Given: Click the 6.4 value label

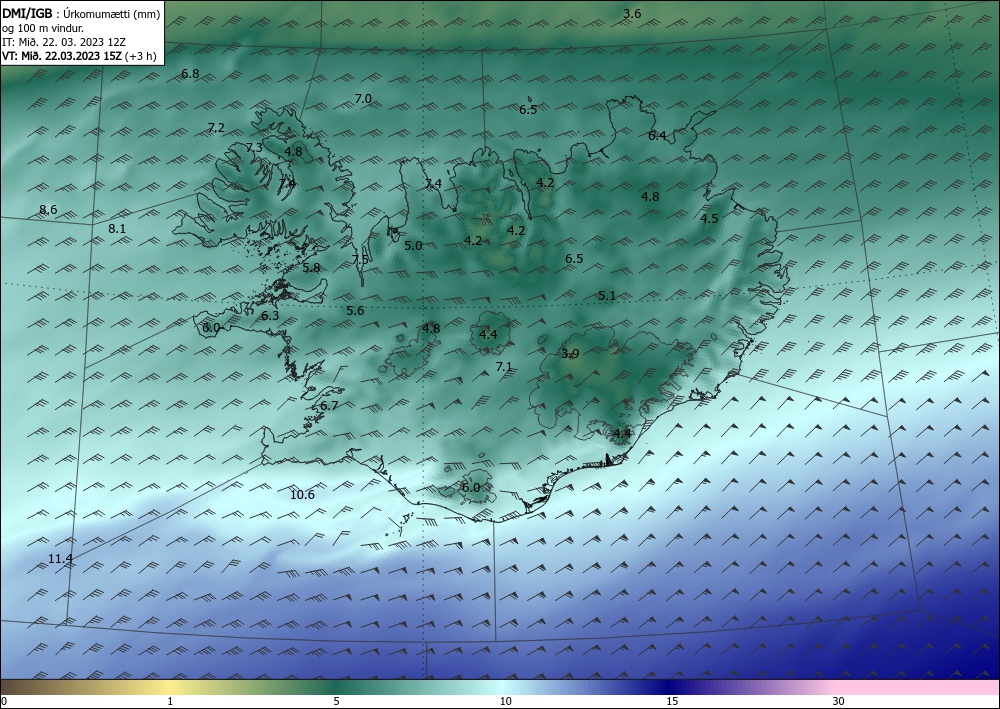Looking at the screenshot, I should [x=657, y=135].
